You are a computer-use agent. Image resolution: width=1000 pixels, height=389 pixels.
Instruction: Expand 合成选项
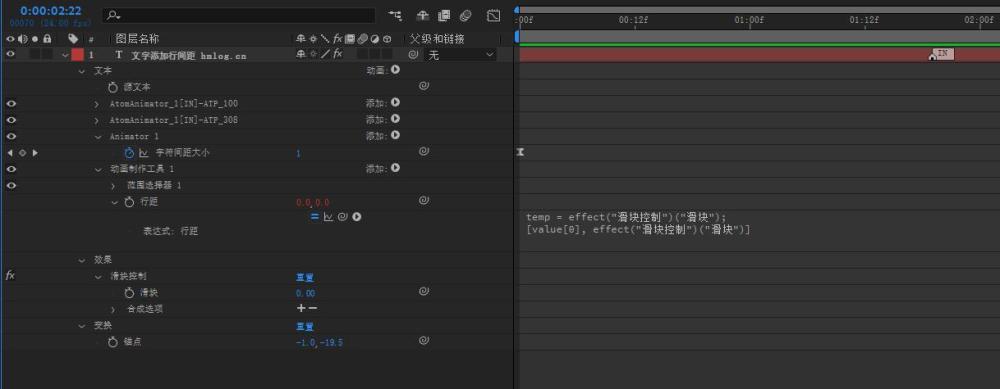(x=114, y=309)
